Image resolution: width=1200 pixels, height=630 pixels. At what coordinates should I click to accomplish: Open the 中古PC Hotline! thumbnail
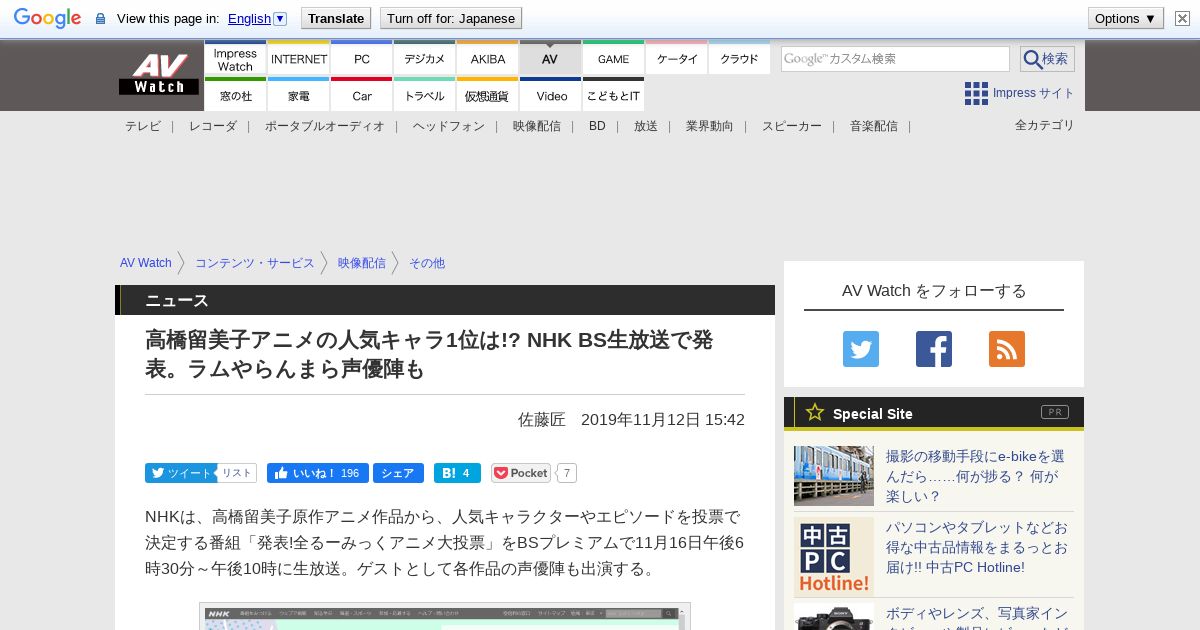pyautogui.click(x=834, y=557)
